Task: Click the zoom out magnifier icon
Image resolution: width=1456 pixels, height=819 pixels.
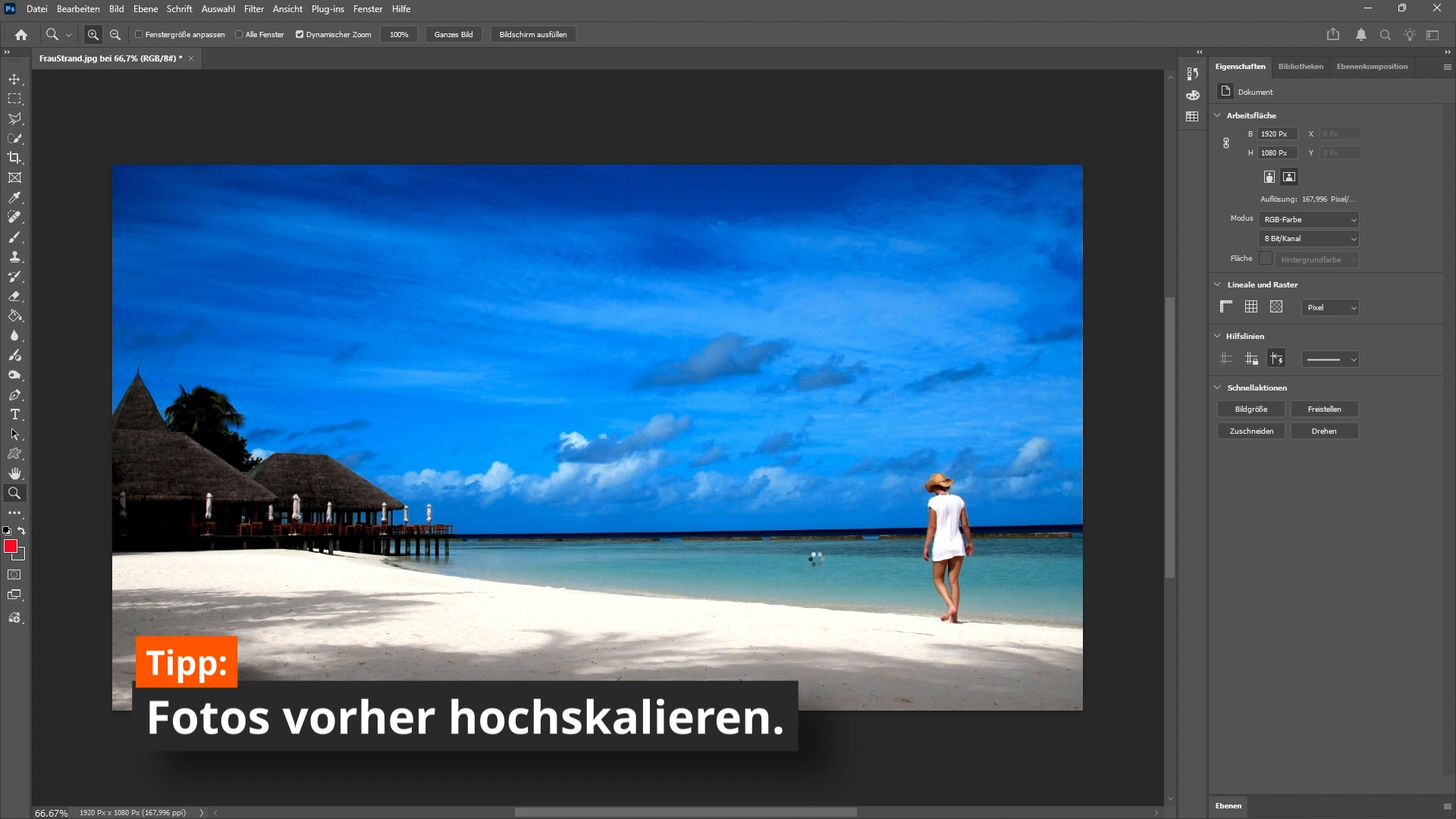Action: [x=115, y=35]
